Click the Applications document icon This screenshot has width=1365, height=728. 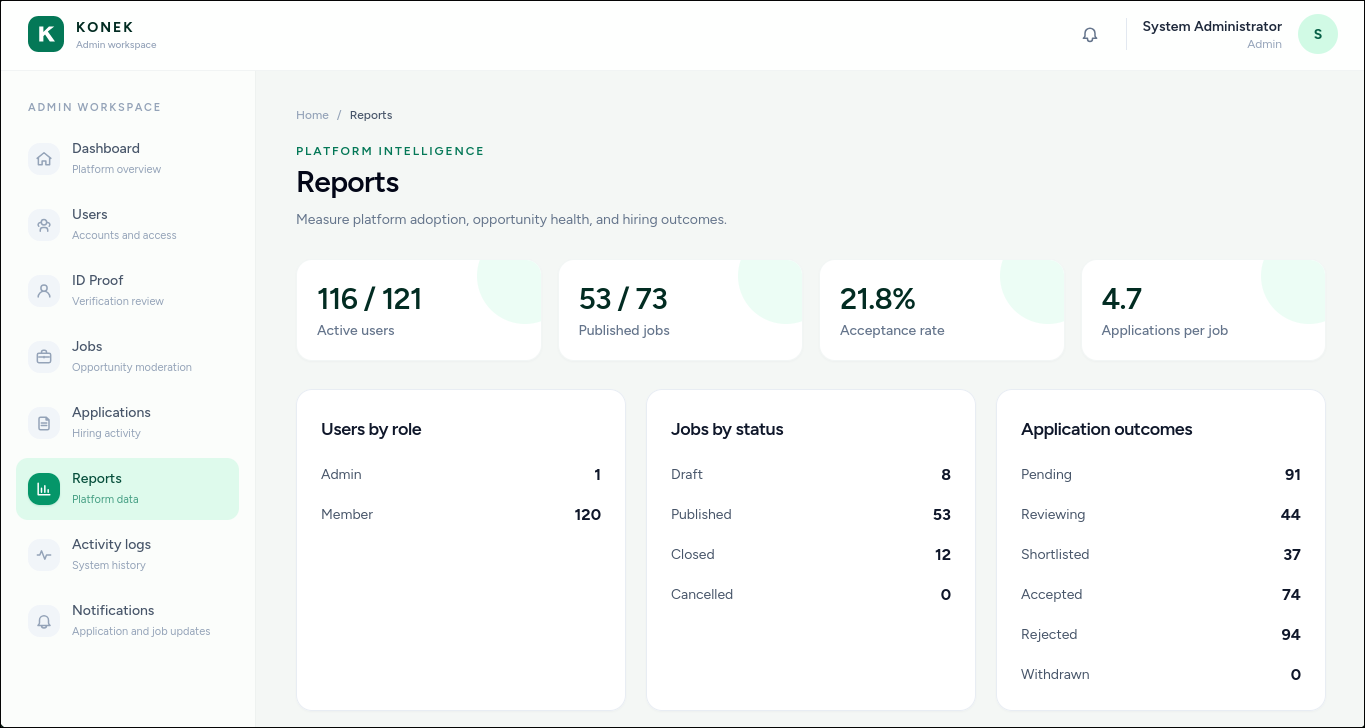(x=44, y=422)
